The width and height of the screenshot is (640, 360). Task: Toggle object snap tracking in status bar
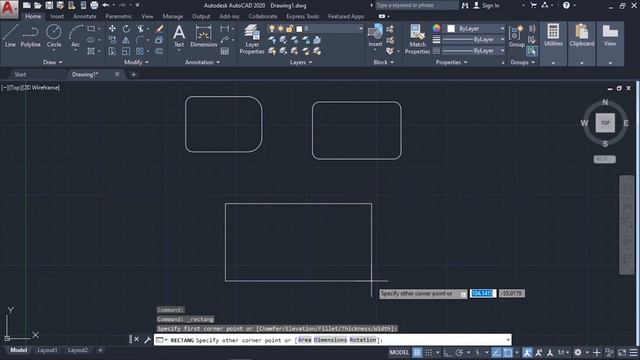point(496,352)
